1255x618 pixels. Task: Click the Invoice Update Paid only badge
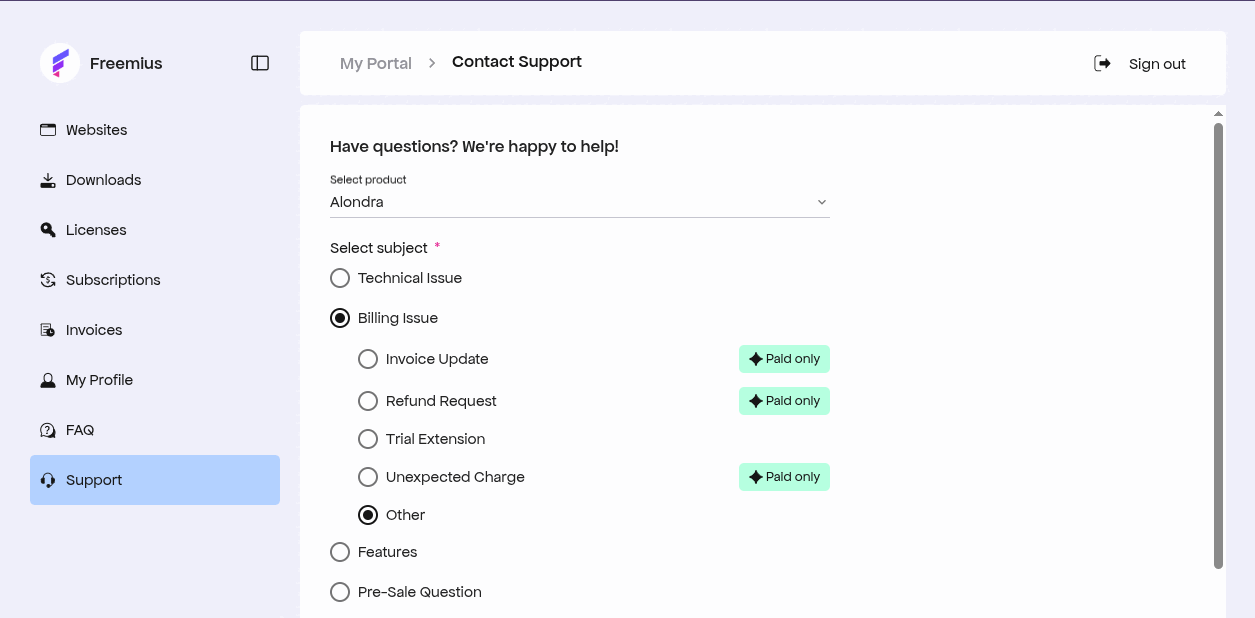tap(784, 359)
